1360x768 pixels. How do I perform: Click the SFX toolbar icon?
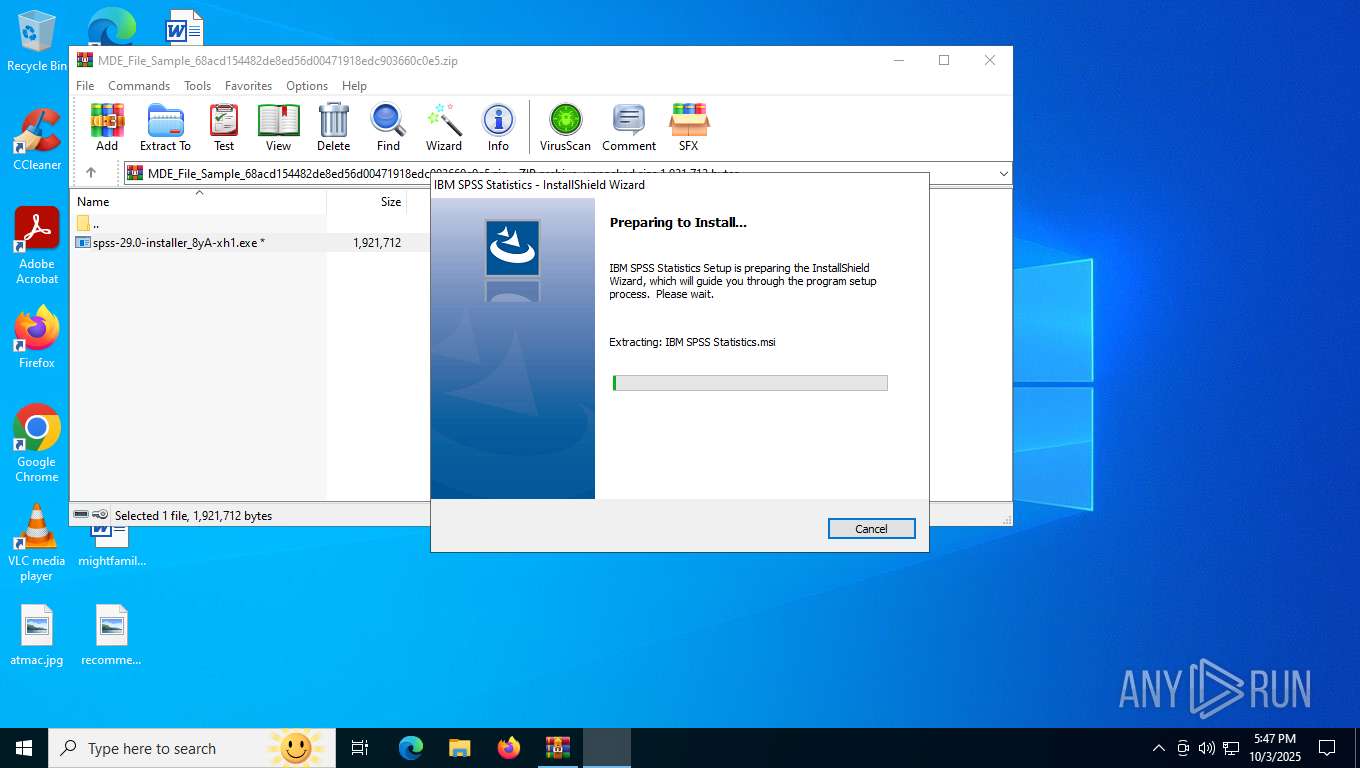[688, 127]
